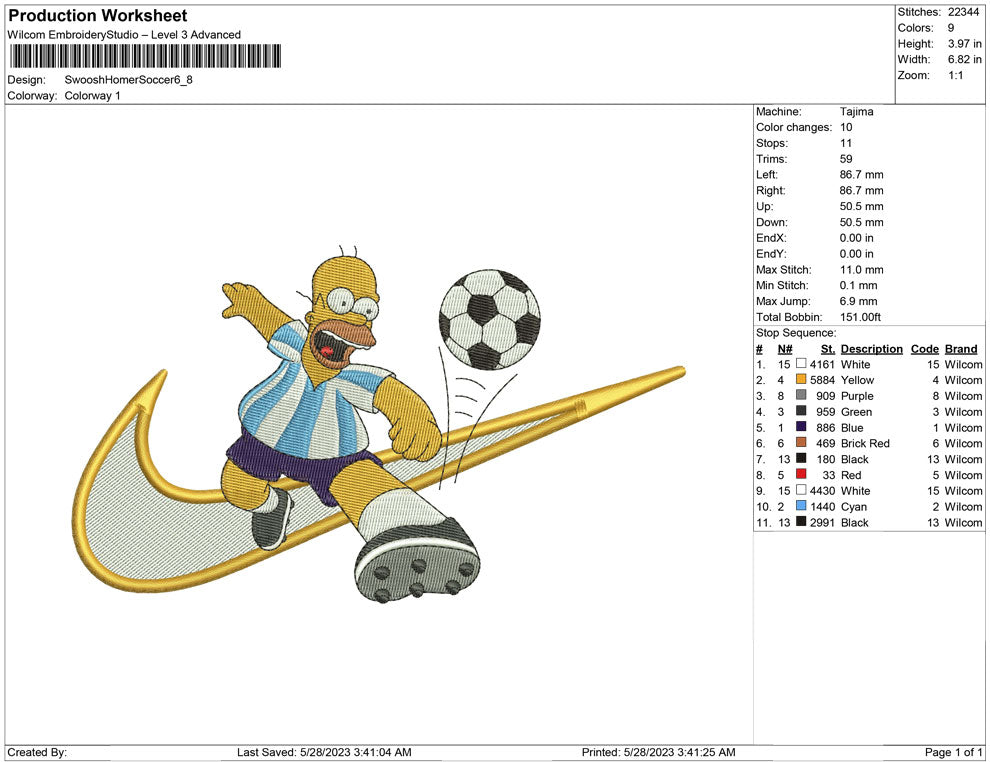Screen dimensions: 990x762
Task: Click the 'Brand' column header
Action: coord(961,349)
